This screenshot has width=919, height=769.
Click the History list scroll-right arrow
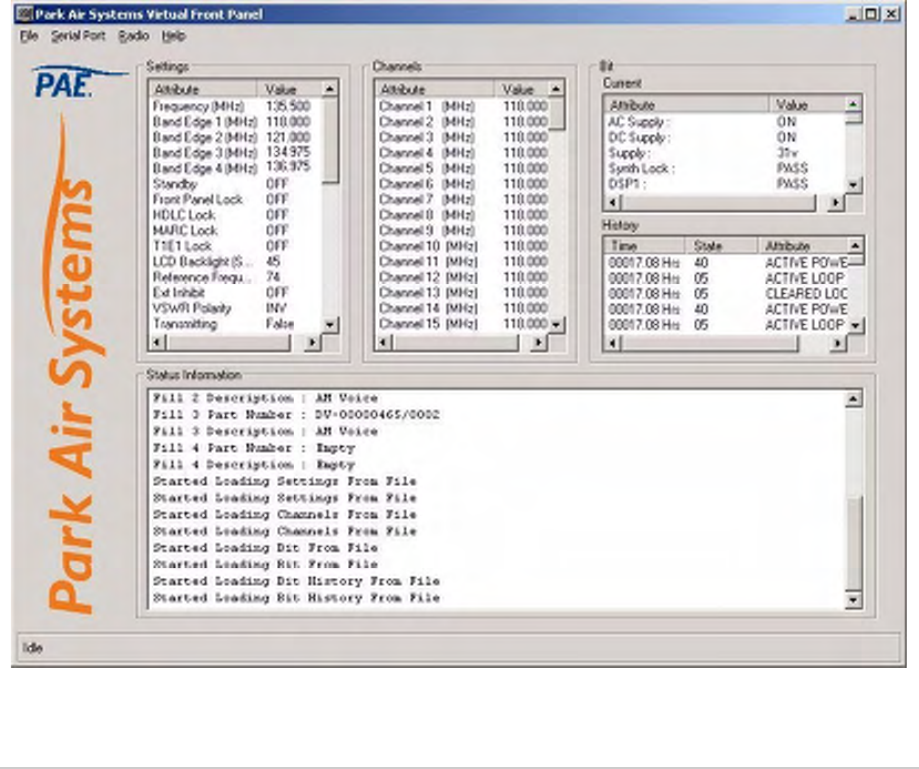point(838,343)
